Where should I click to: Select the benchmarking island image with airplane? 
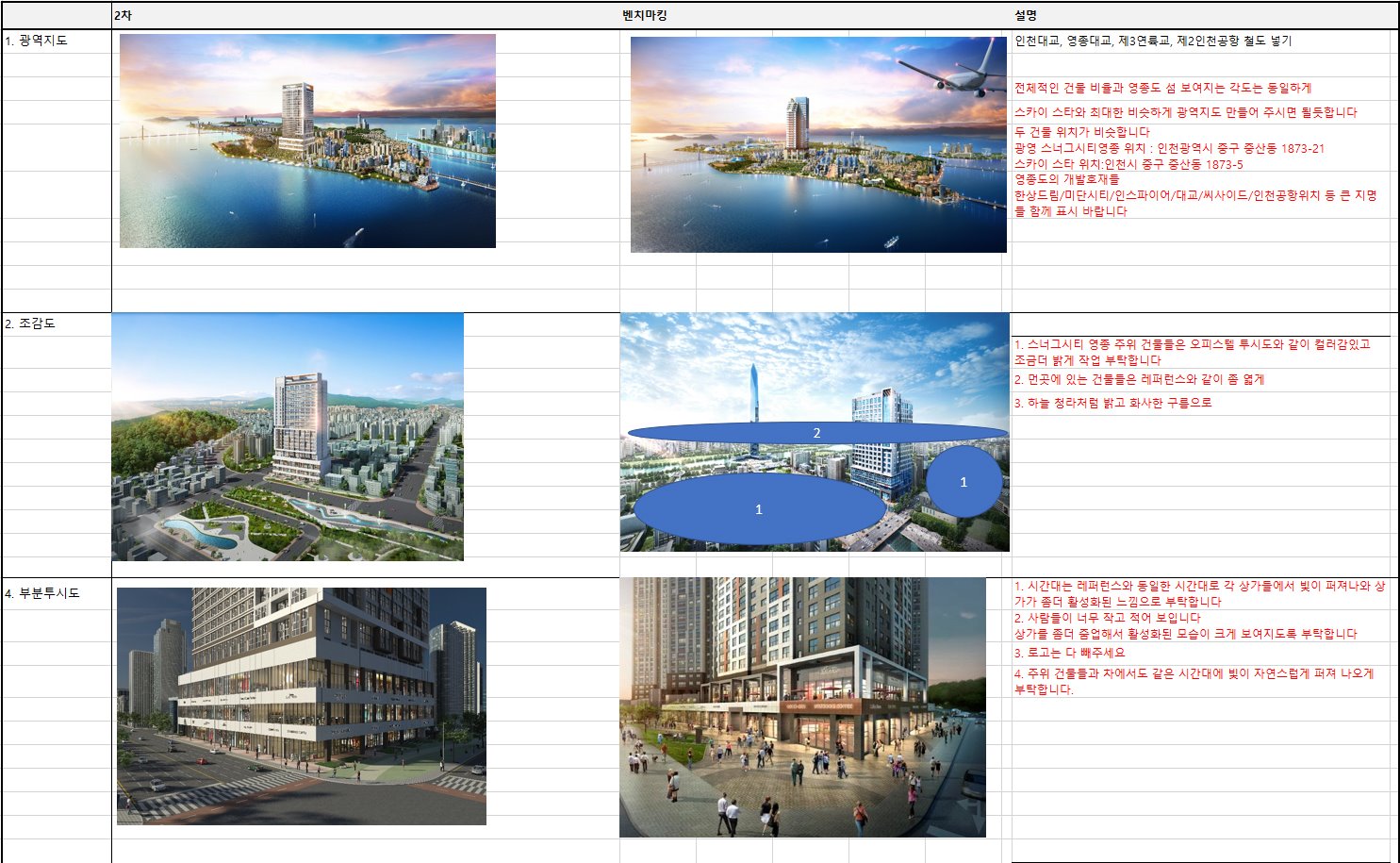[x=818, y=144]
